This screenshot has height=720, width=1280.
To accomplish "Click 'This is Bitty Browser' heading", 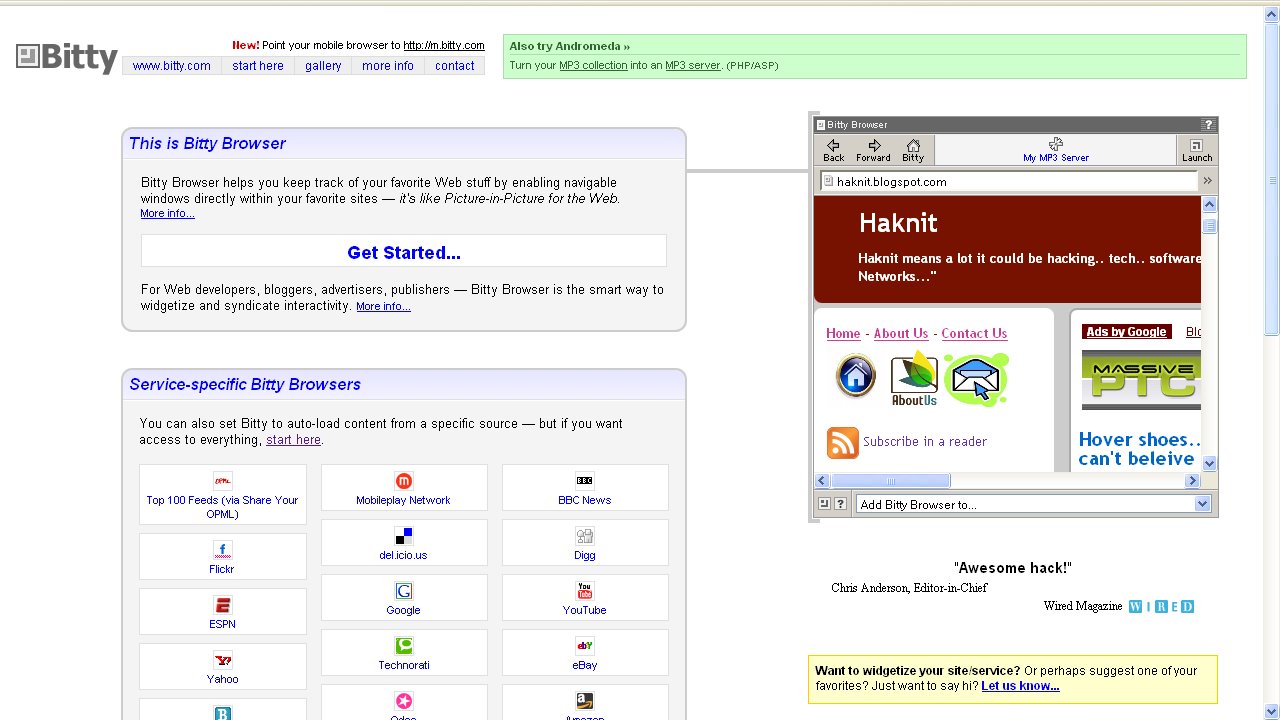I will [x=207, y=144].
